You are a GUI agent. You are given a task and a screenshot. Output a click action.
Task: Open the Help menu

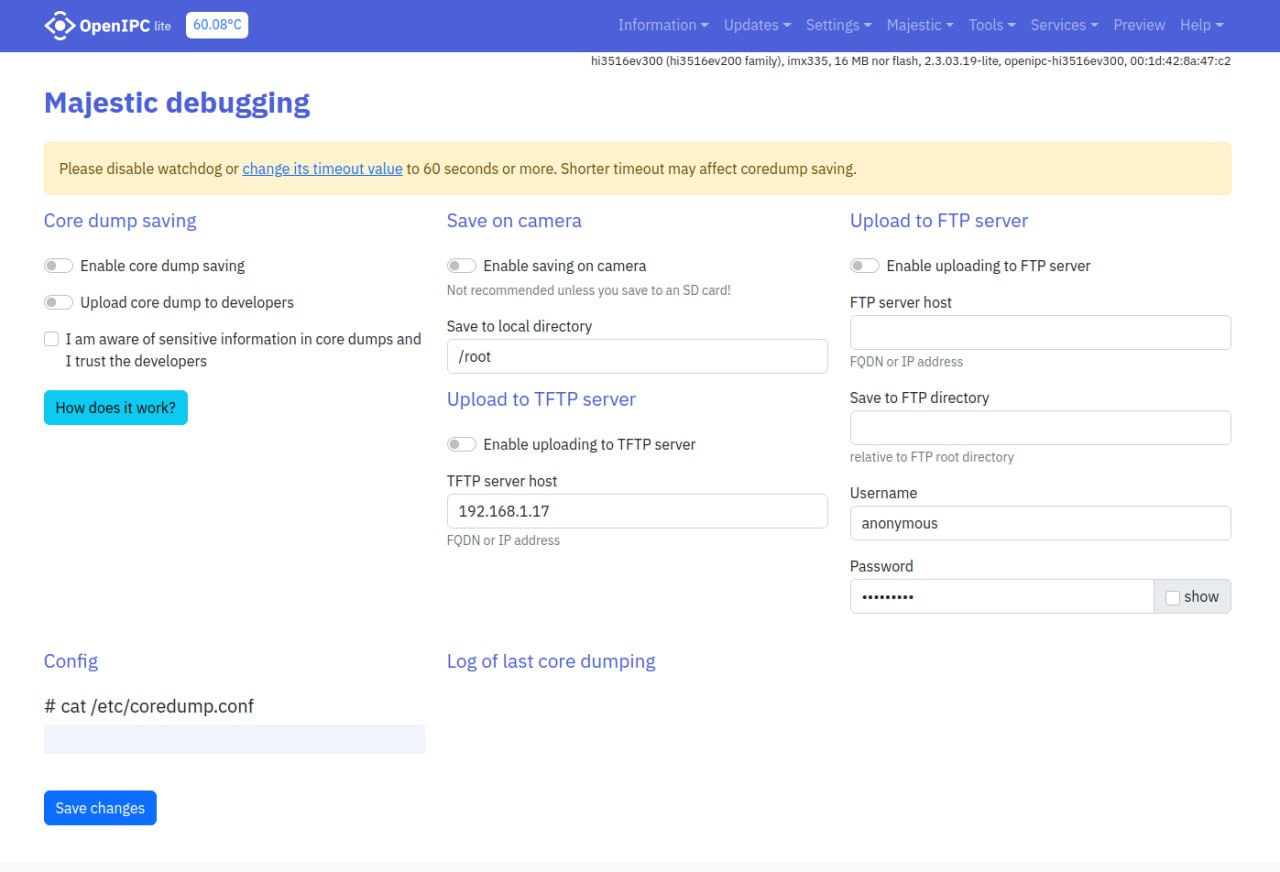tap(1201, 25)
